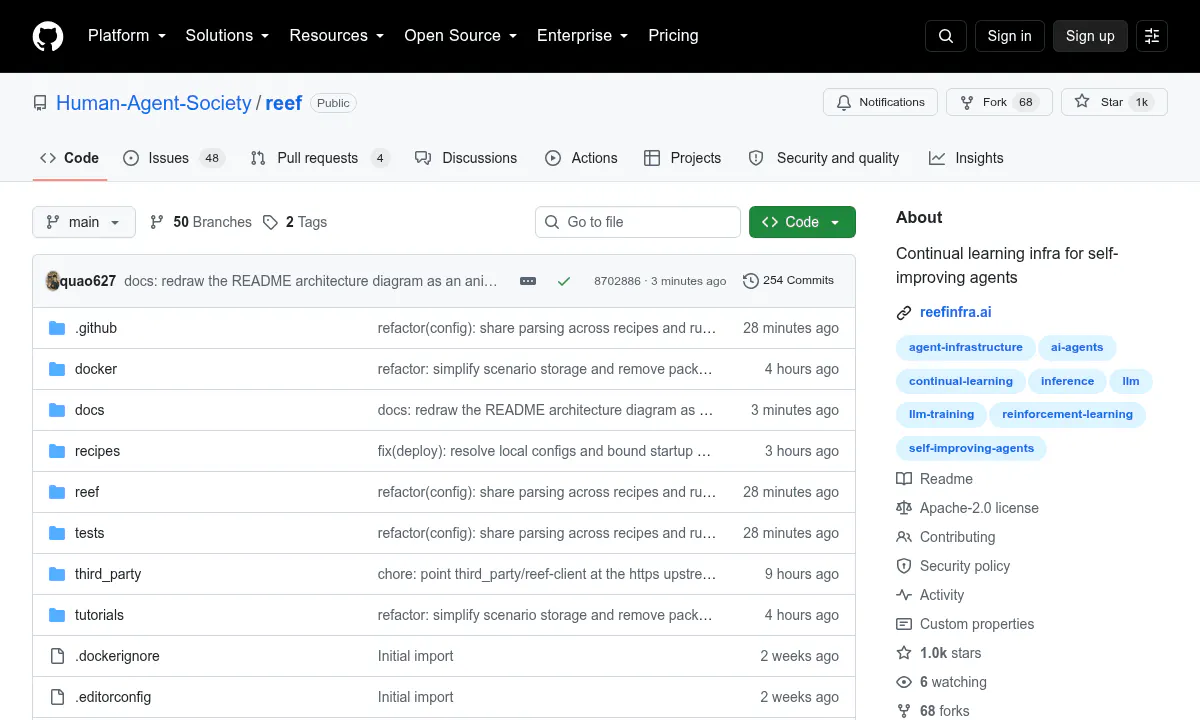Open the tutorials folder
This screenshot has height=720, width=1200.
click(x=99, y=615)
